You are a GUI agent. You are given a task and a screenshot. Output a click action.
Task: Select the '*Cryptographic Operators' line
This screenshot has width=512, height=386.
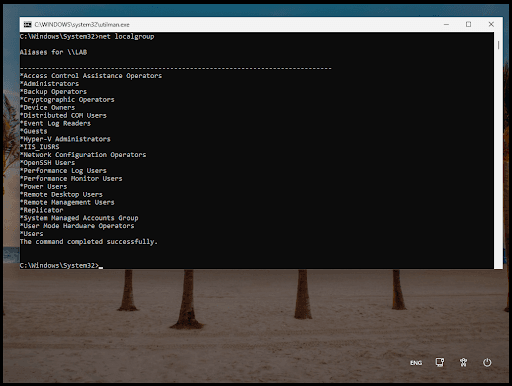point(67,100)
